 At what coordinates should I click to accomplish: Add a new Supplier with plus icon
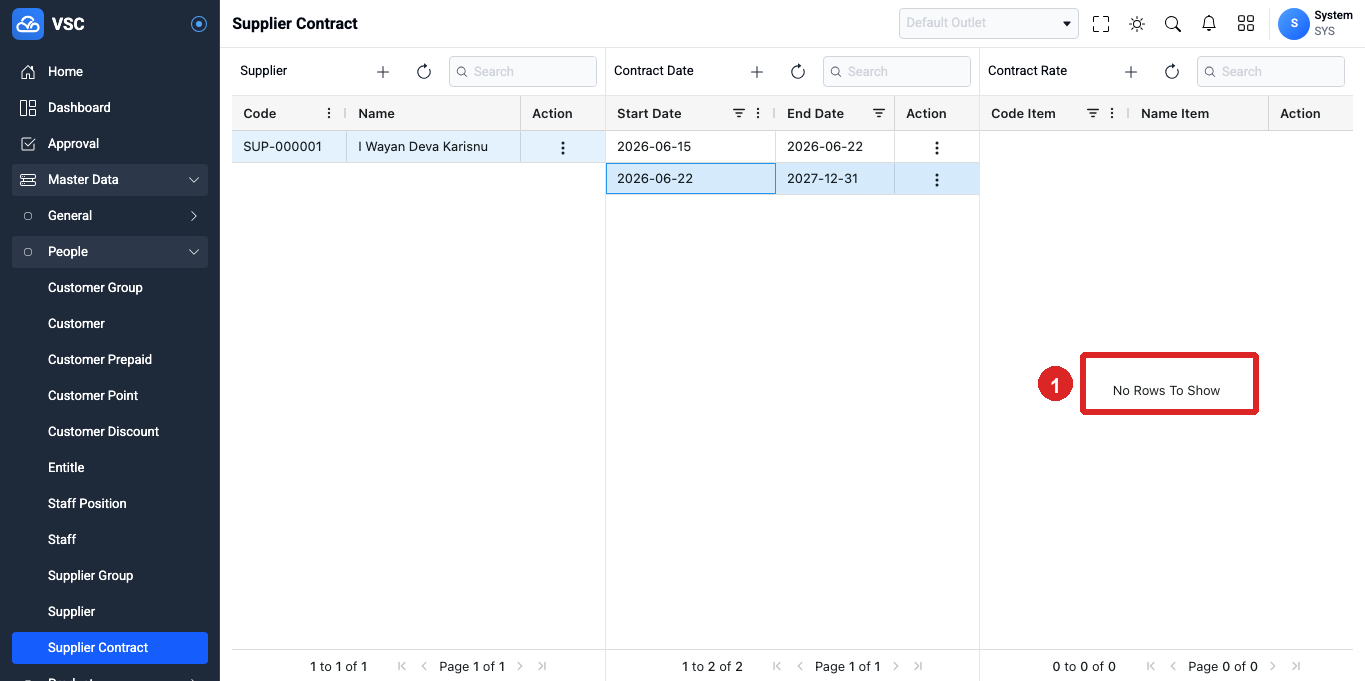click(383, 72)
